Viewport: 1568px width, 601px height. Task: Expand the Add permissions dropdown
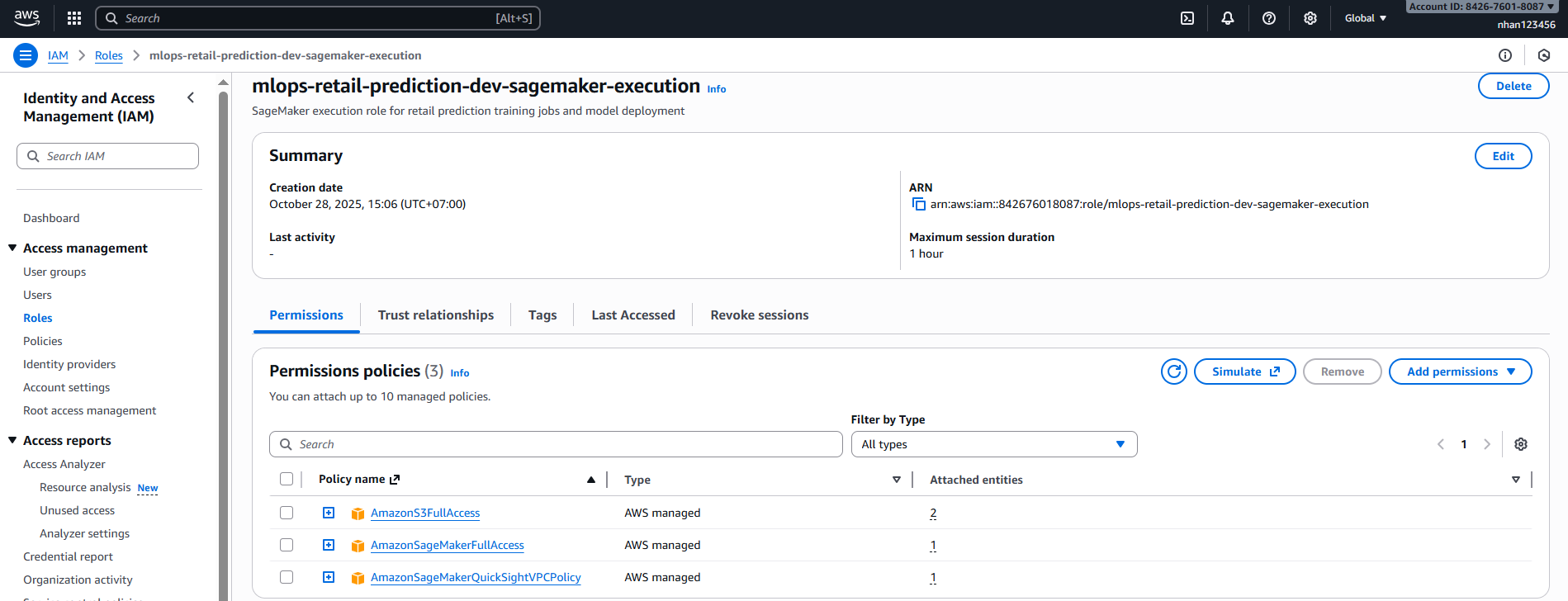coord(1460,371)
